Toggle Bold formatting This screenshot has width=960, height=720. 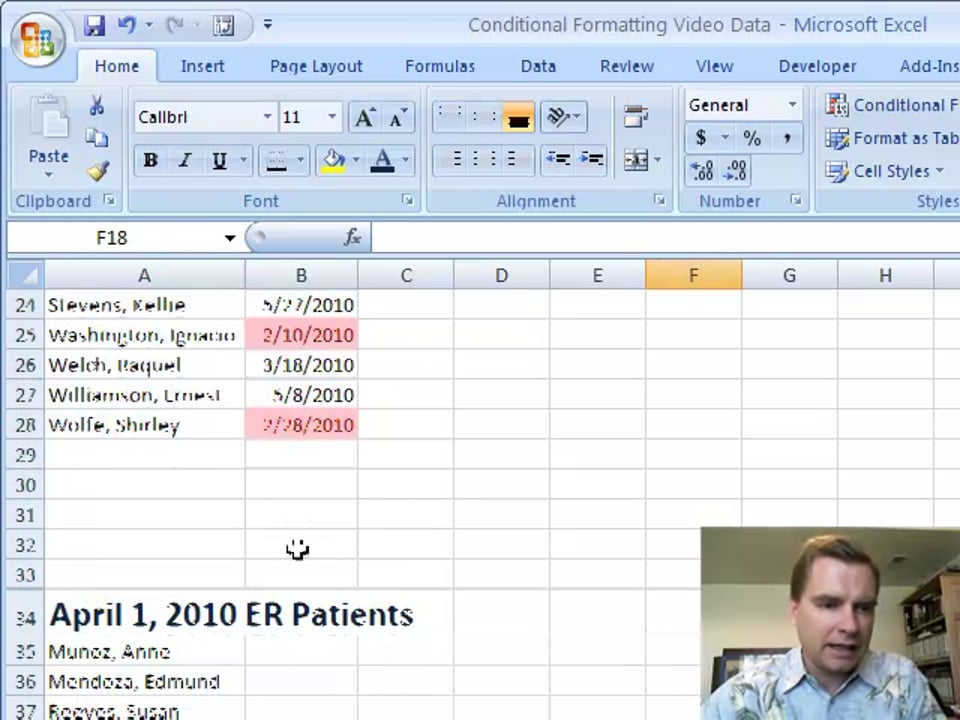click(x=150, y=160)
